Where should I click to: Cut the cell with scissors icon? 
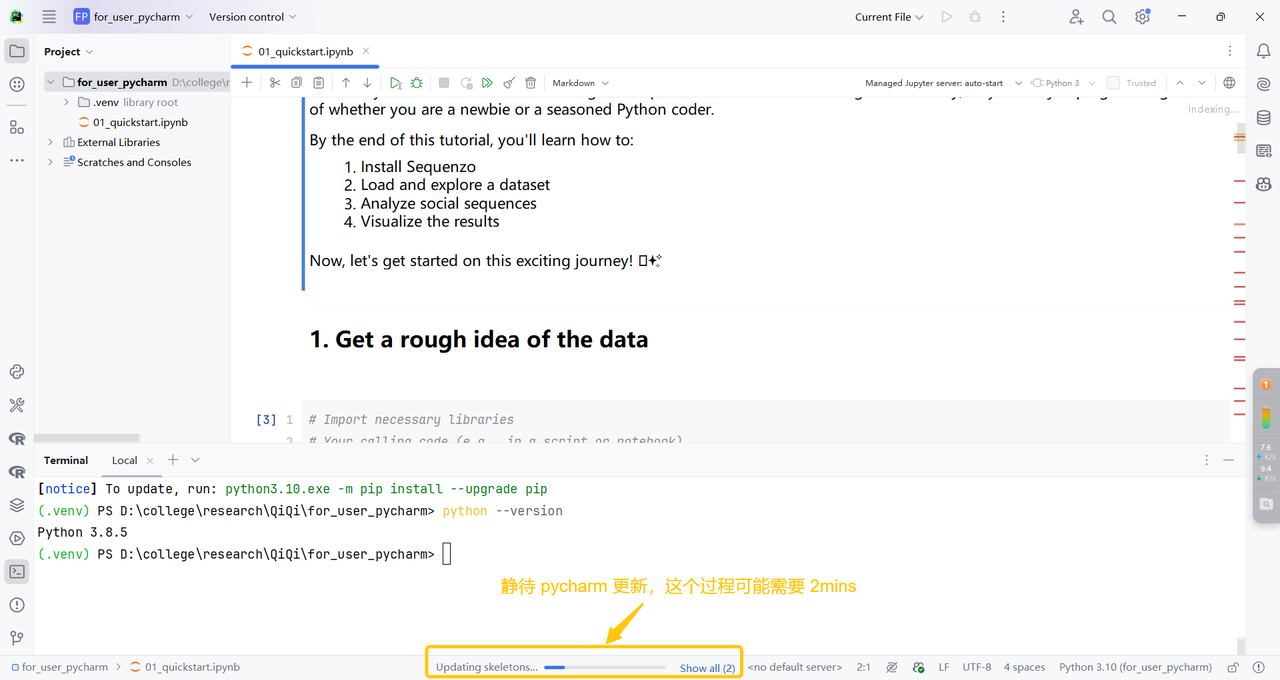[x=275, y=83]
